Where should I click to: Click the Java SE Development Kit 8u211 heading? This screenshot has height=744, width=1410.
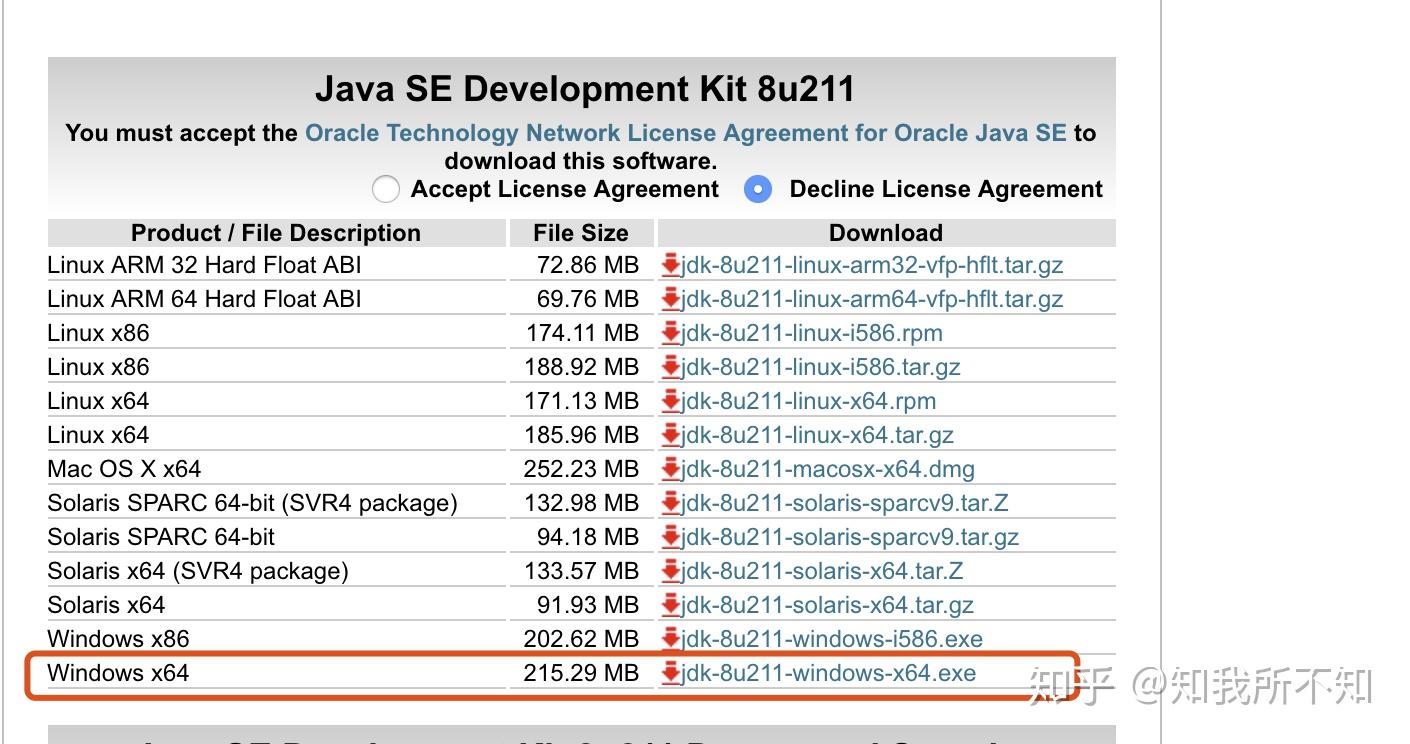click(x=585, y=89)
